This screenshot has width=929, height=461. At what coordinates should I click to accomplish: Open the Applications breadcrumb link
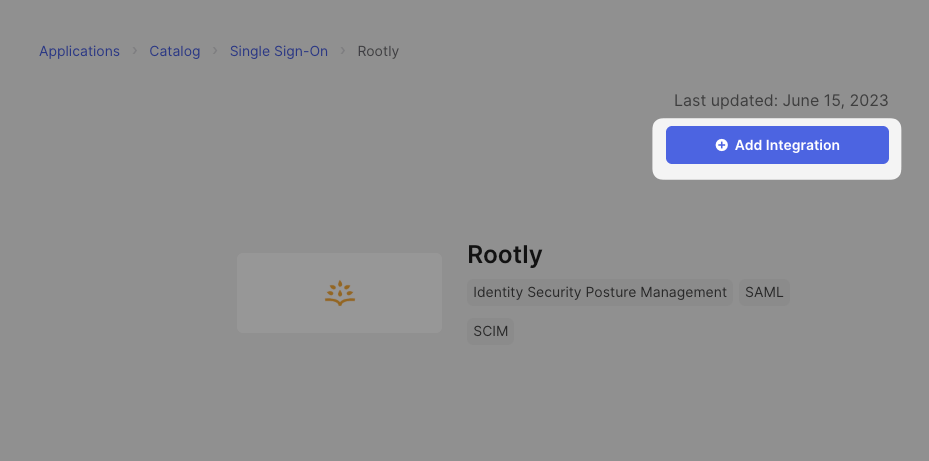click(x=79, y=52)
